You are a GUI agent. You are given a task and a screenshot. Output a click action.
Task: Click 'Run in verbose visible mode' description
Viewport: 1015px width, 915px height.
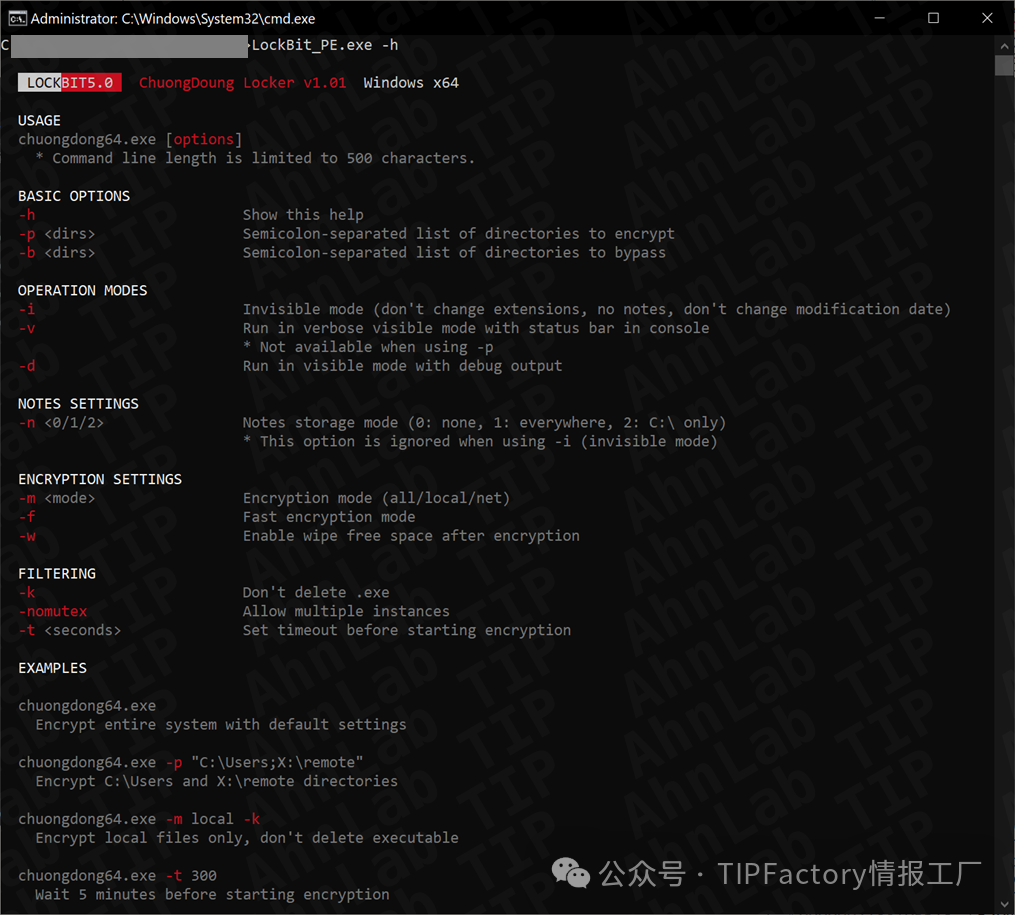476,328
